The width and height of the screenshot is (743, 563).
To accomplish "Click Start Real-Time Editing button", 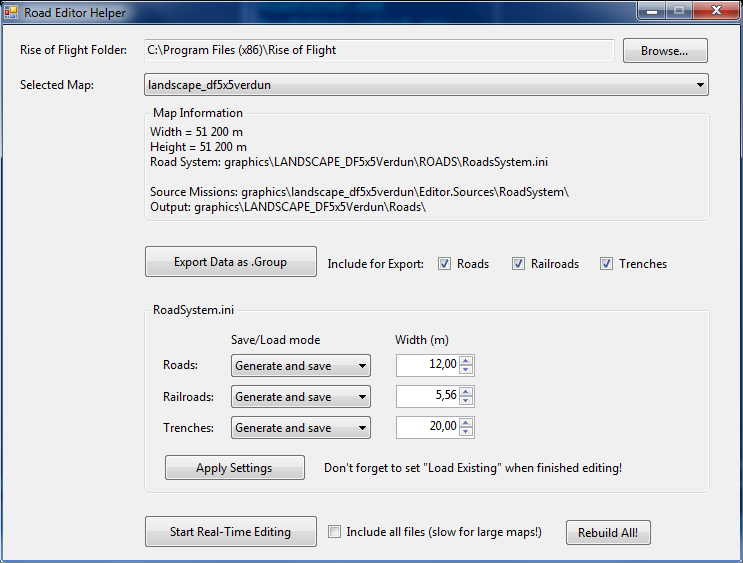I will coord(231,532).
